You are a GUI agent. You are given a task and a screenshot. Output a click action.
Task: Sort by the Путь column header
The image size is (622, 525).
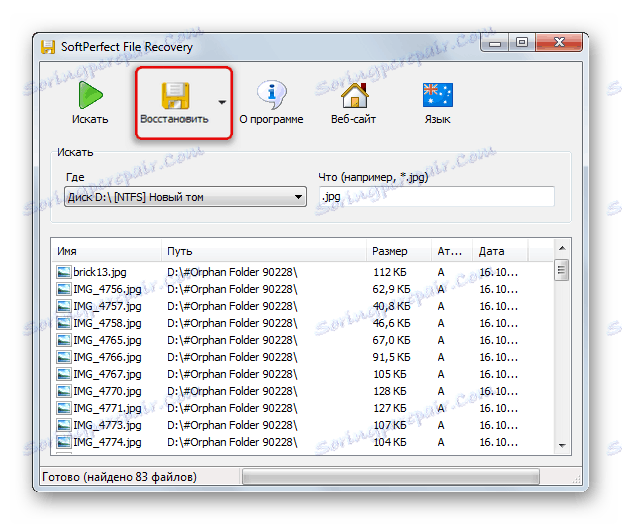[x=264, y=251]
